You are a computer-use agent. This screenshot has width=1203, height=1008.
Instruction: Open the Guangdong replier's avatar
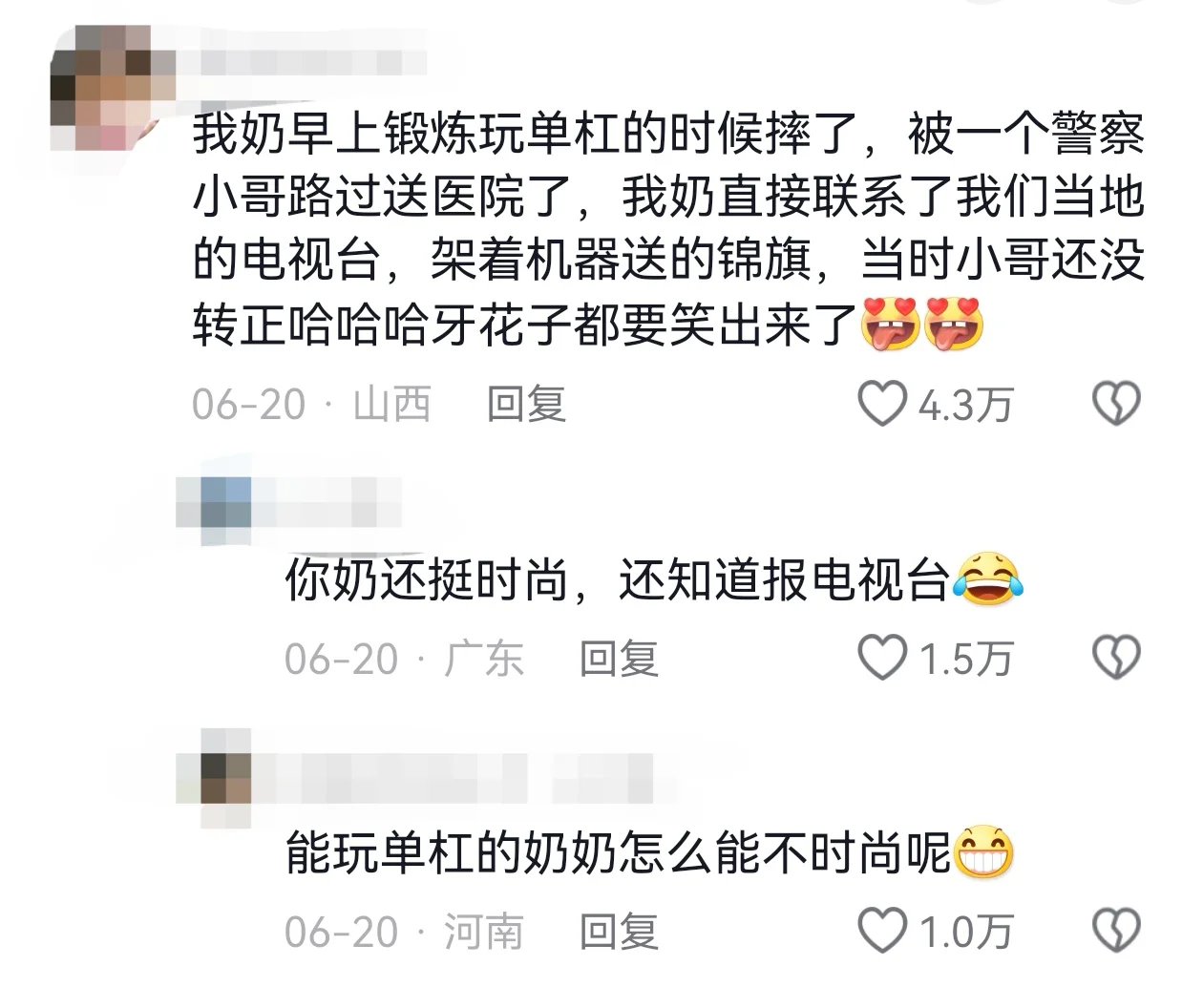214,510
